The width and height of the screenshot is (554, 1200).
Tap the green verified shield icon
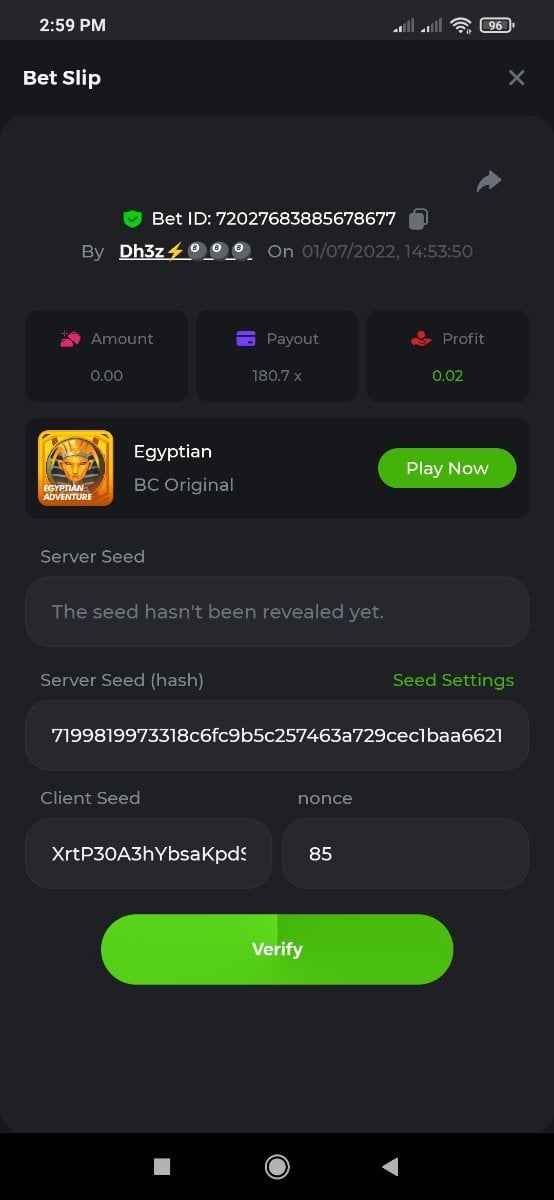coord(132,218)
